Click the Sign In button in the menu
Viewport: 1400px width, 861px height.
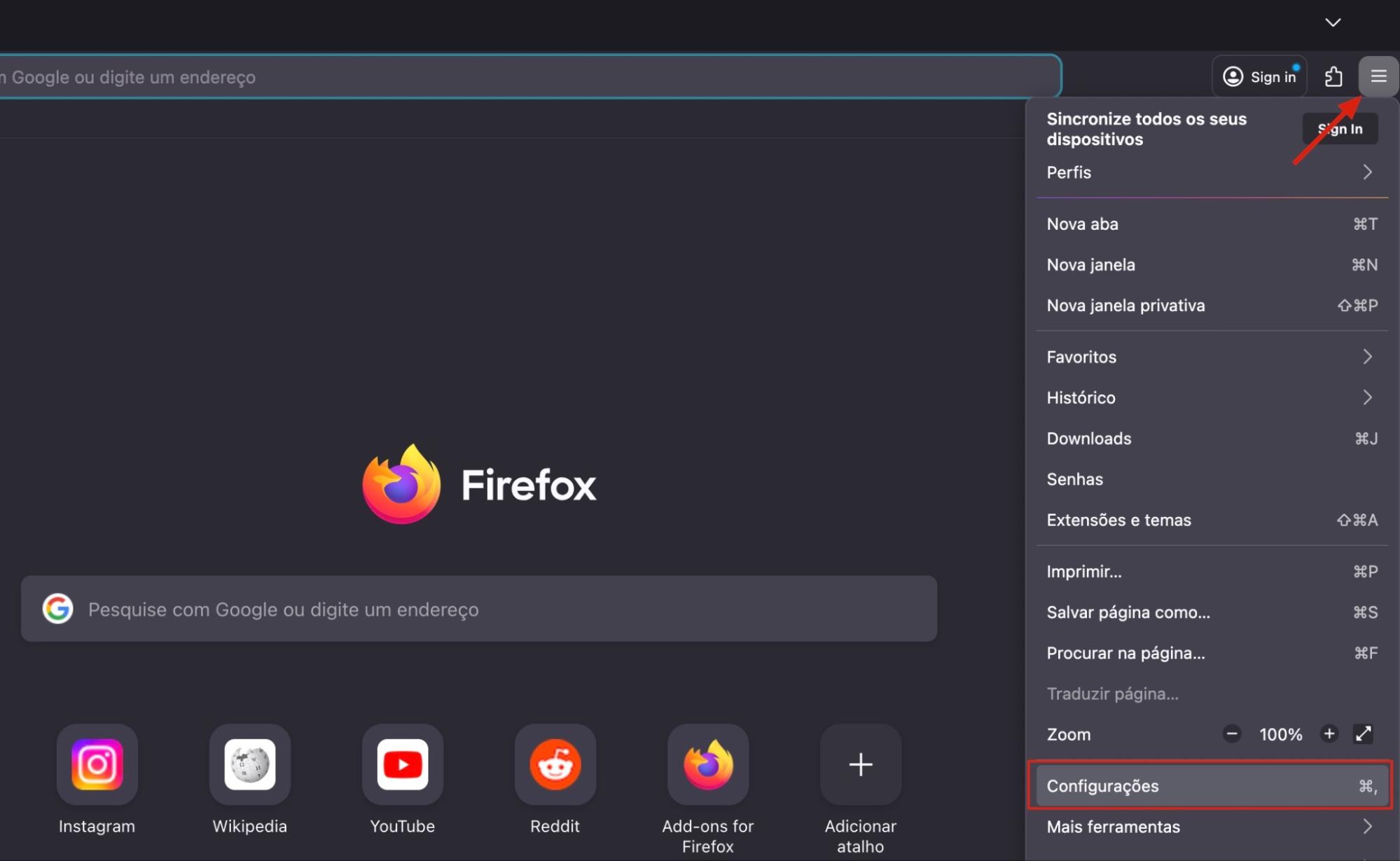[1339, 128]
